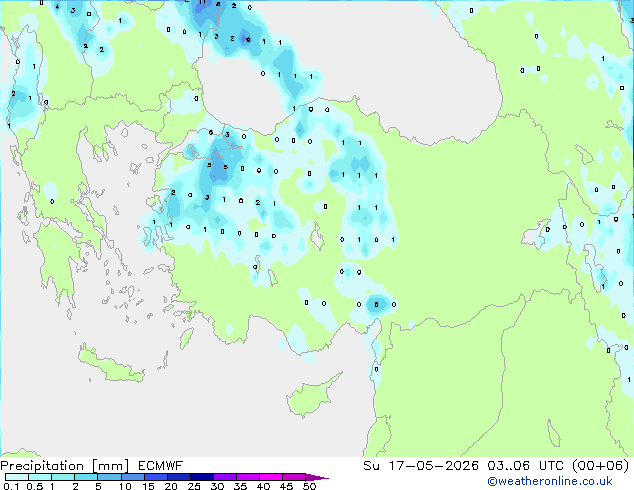Screen dimensions: 634x490
Task: Click the 'ECMWF' model label
Action: click(161, 466)
